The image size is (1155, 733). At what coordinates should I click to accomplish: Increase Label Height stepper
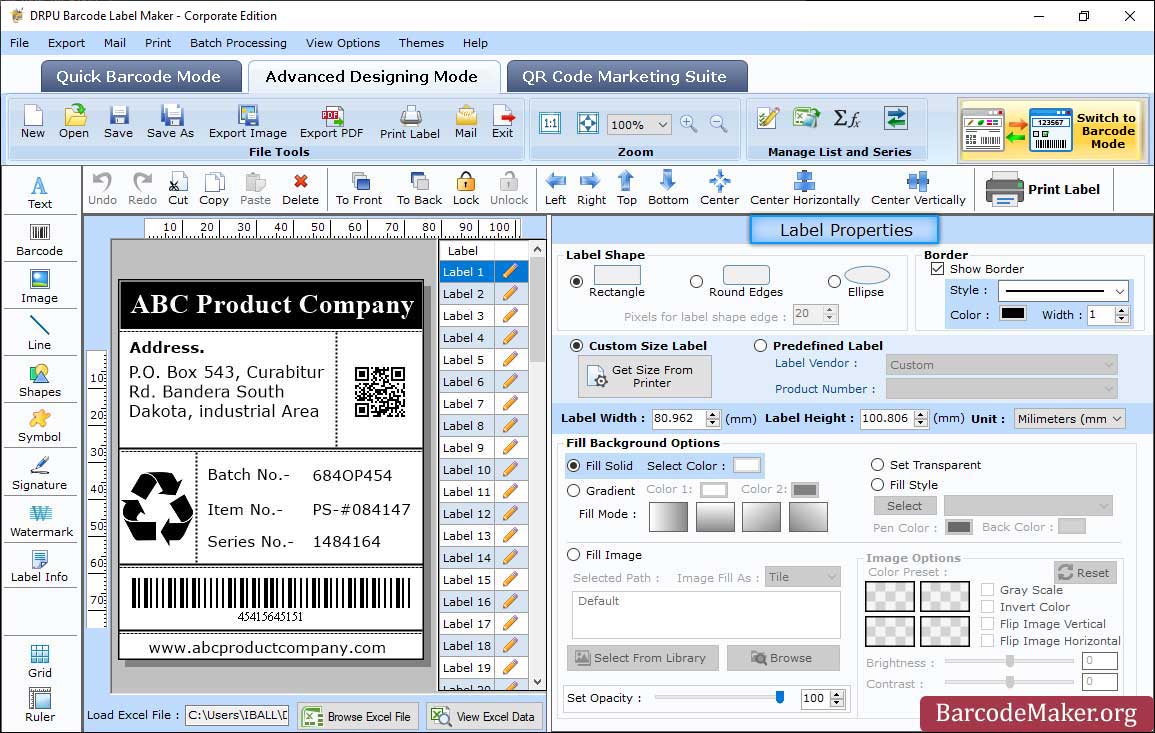coord(921,414)
